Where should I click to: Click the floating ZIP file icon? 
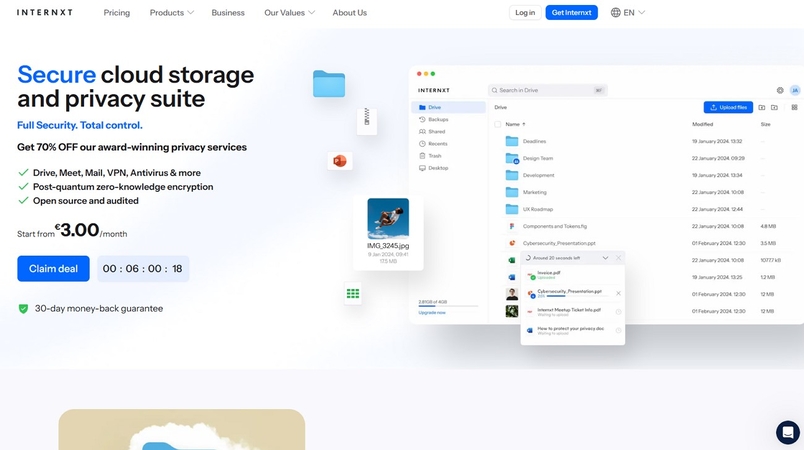(x=367, y=120)
